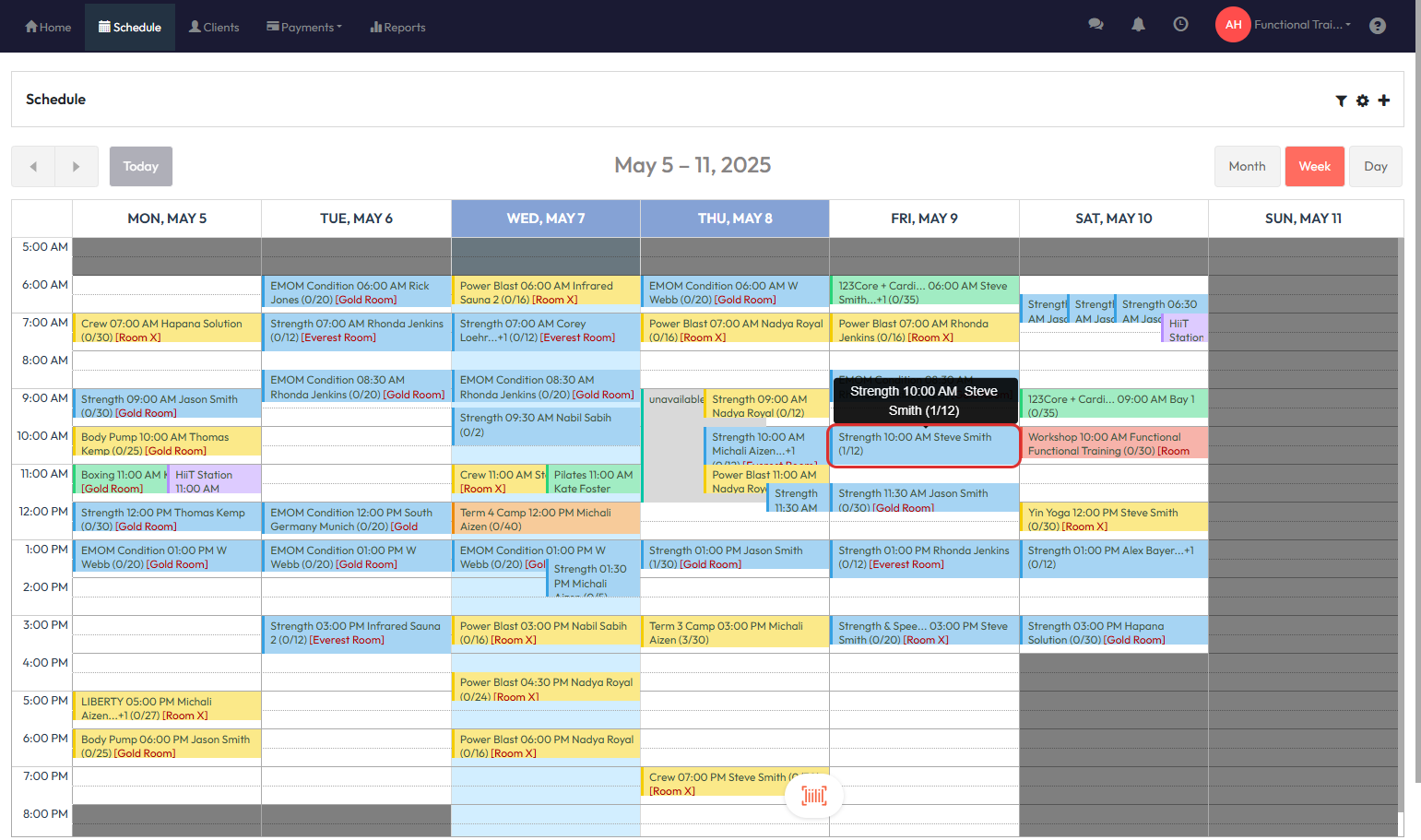Open Term 4 Camp 12:00 PM orange event
Screen dimensions: 1421x840
tap(545, 519)
